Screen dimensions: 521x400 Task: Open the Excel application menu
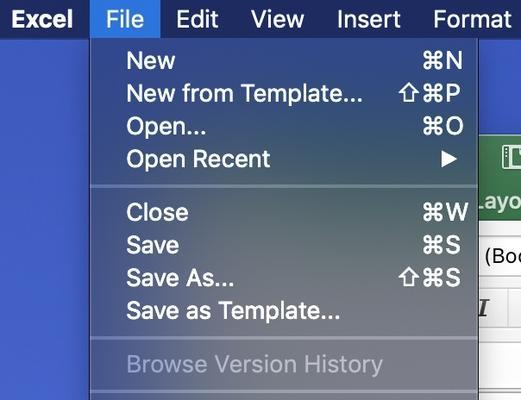[42, 19]
